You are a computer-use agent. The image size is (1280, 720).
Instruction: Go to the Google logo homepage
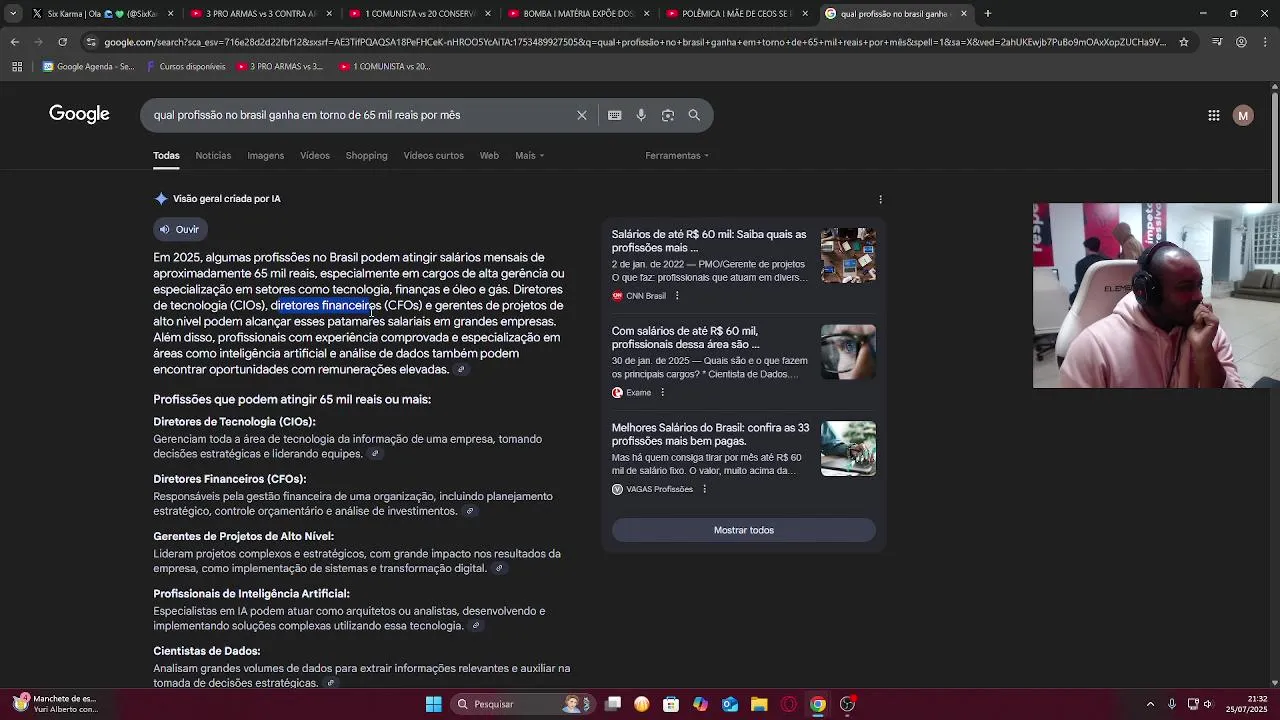[x=79, y=114]
